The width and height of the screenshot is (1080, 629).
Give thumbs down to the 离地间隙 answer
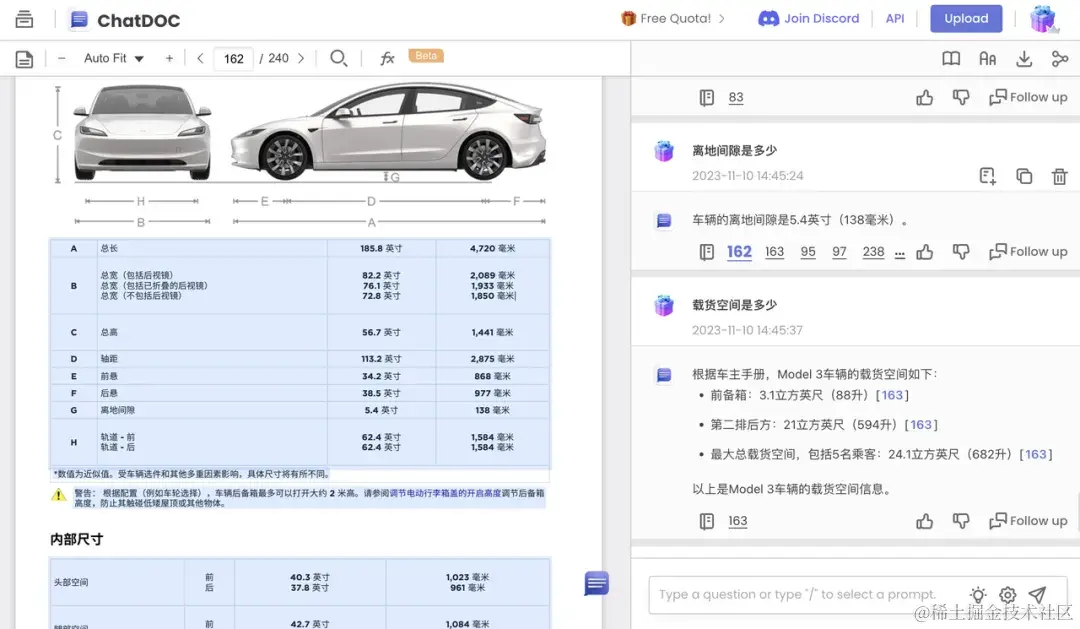point(961,251)
